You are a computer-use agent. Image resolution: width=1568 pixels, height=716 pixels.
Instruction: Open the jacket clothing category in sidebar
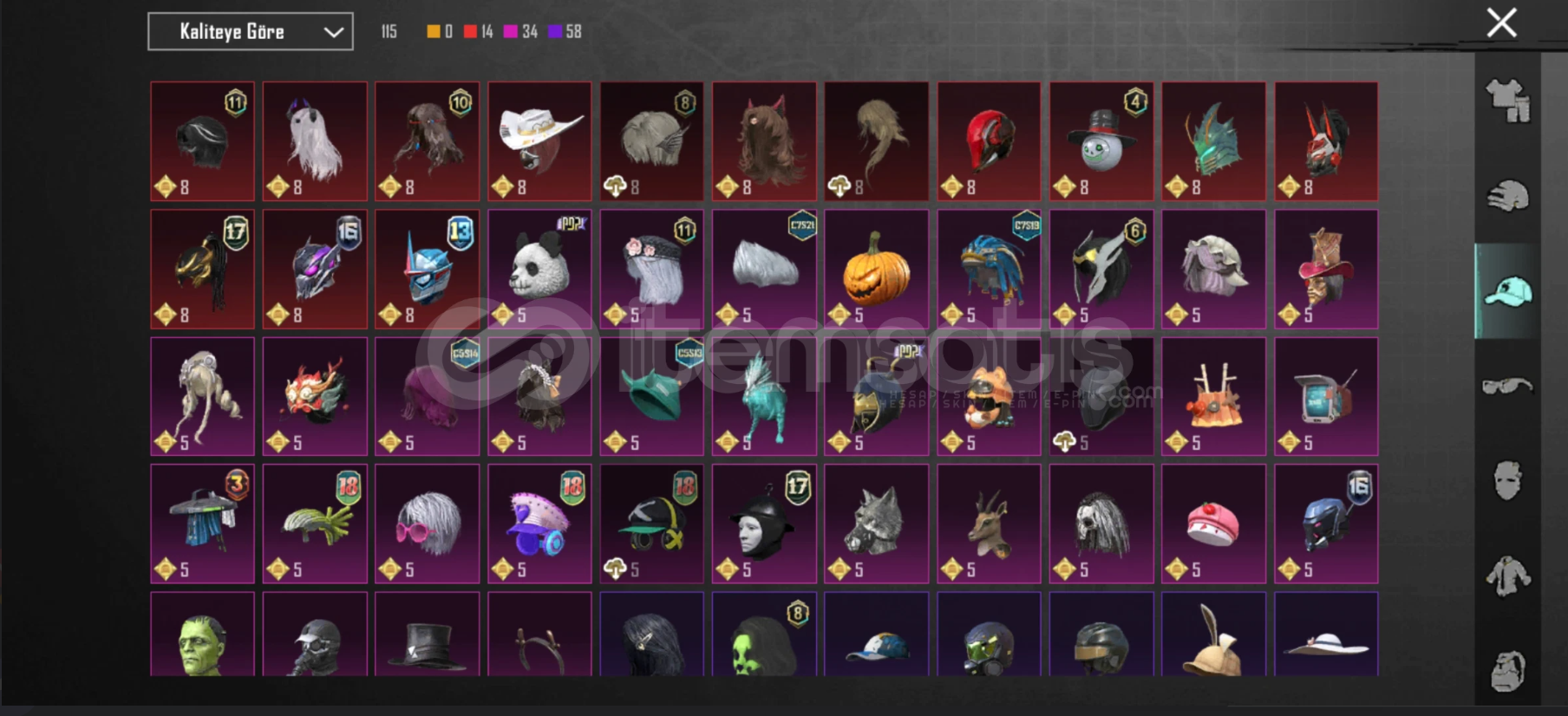pyautogui.click(x=1508, y=576)
